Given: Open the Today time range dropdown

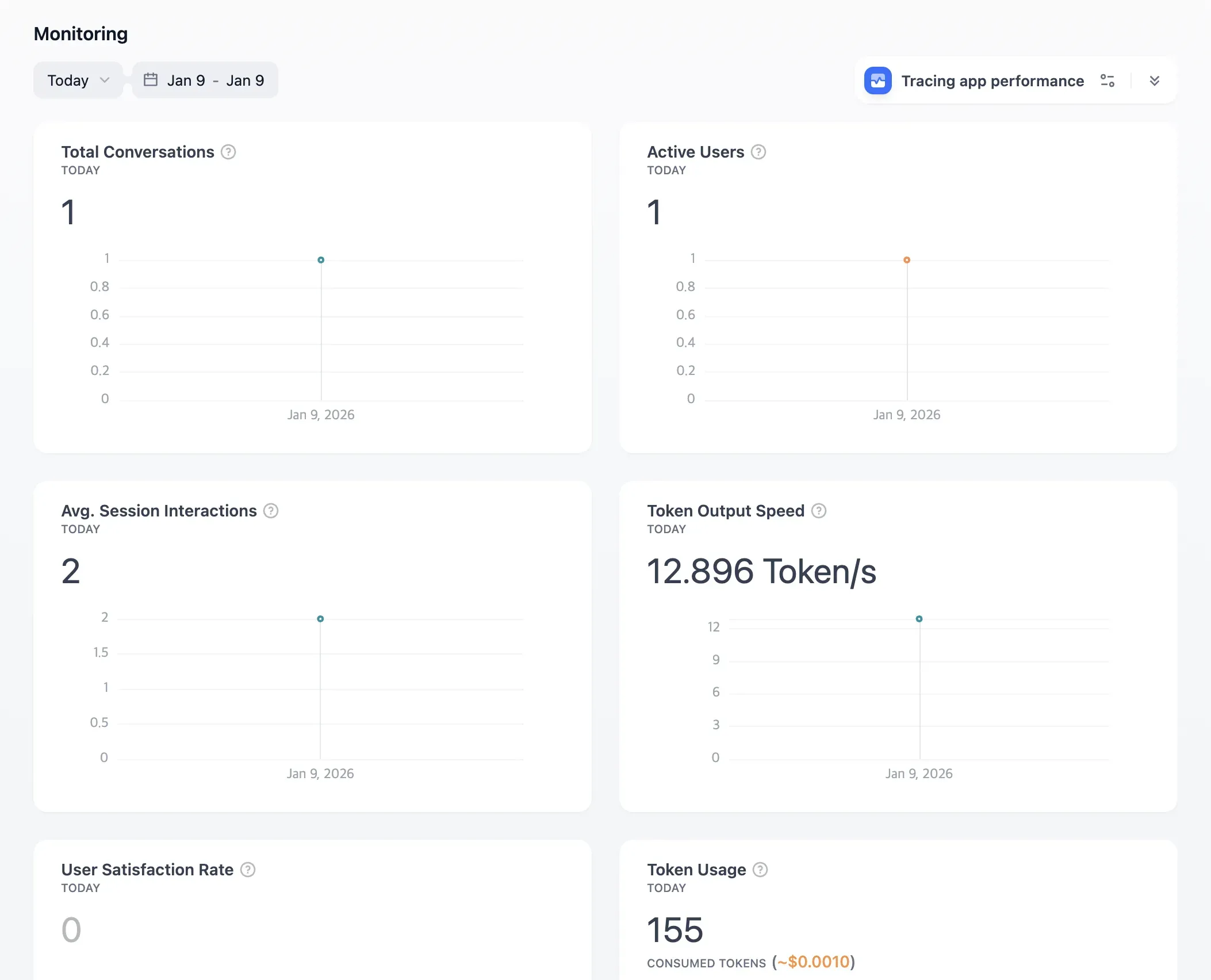Looking at the screenshot, I should pyautogui.click(x=78, y=80).
